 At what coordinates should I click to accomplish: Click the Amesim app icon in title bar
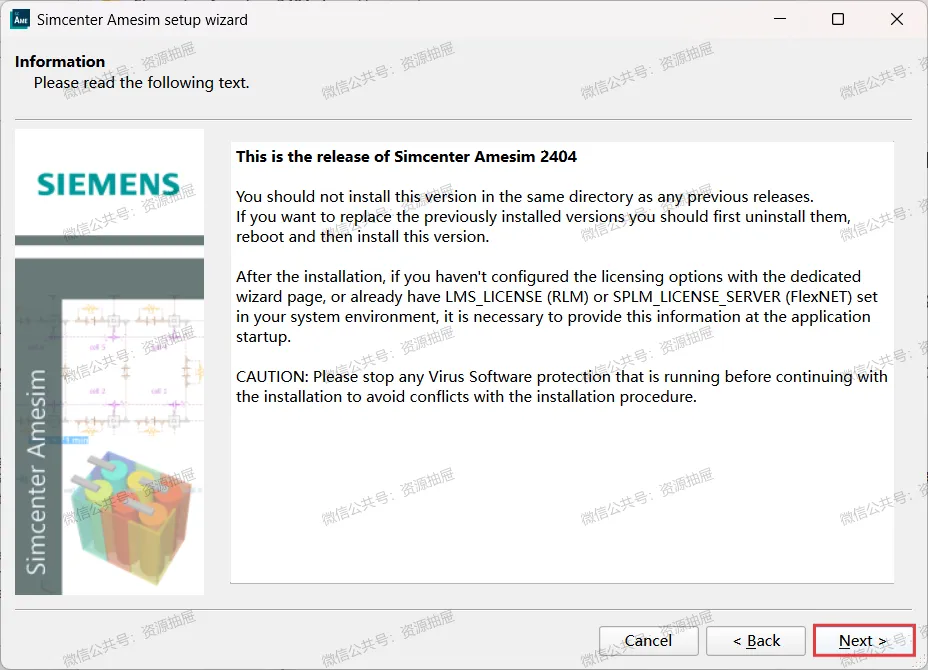[20, 20]
